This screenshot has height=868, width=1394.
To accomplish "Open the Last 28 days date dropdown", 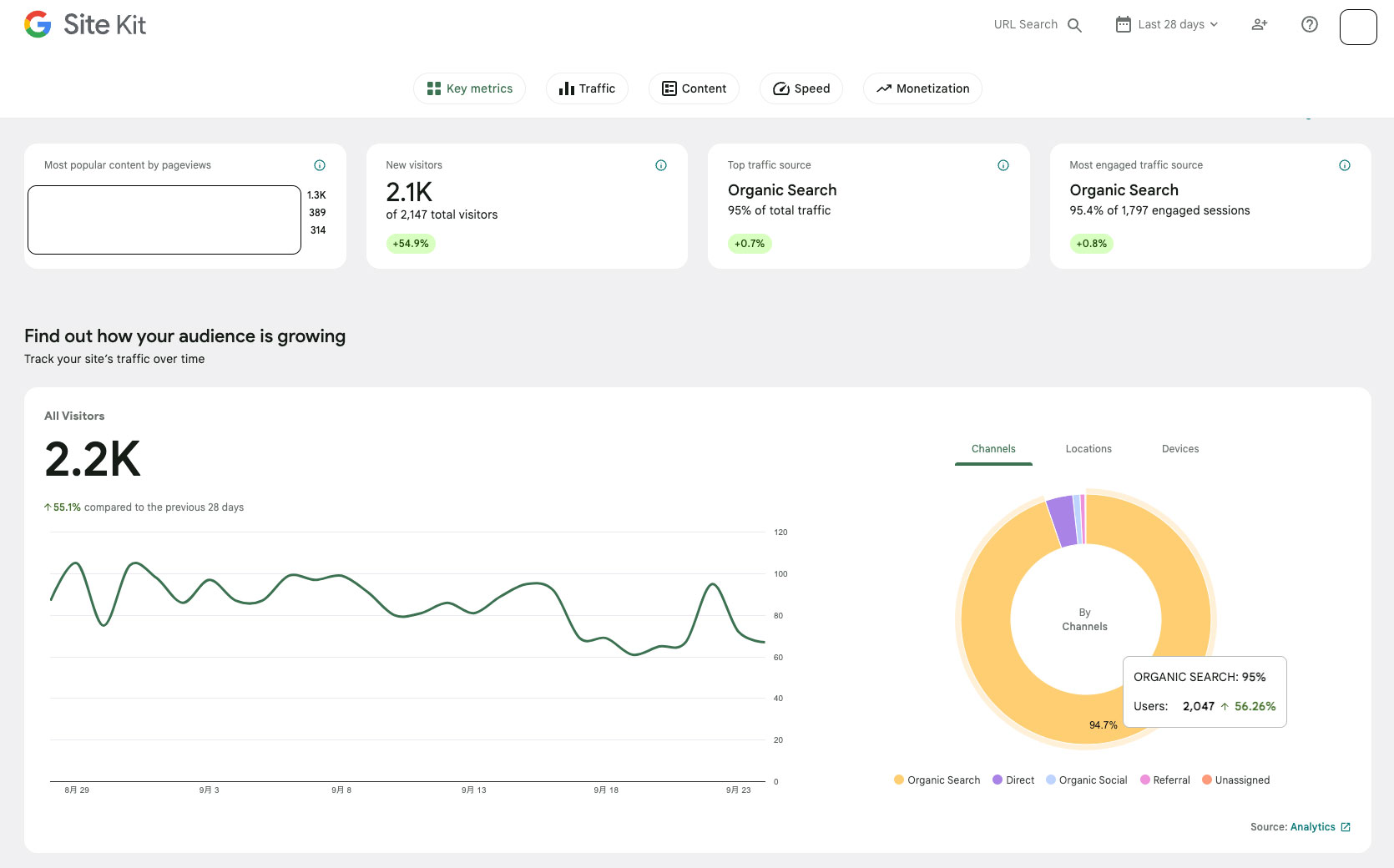I will [1167, 25].
